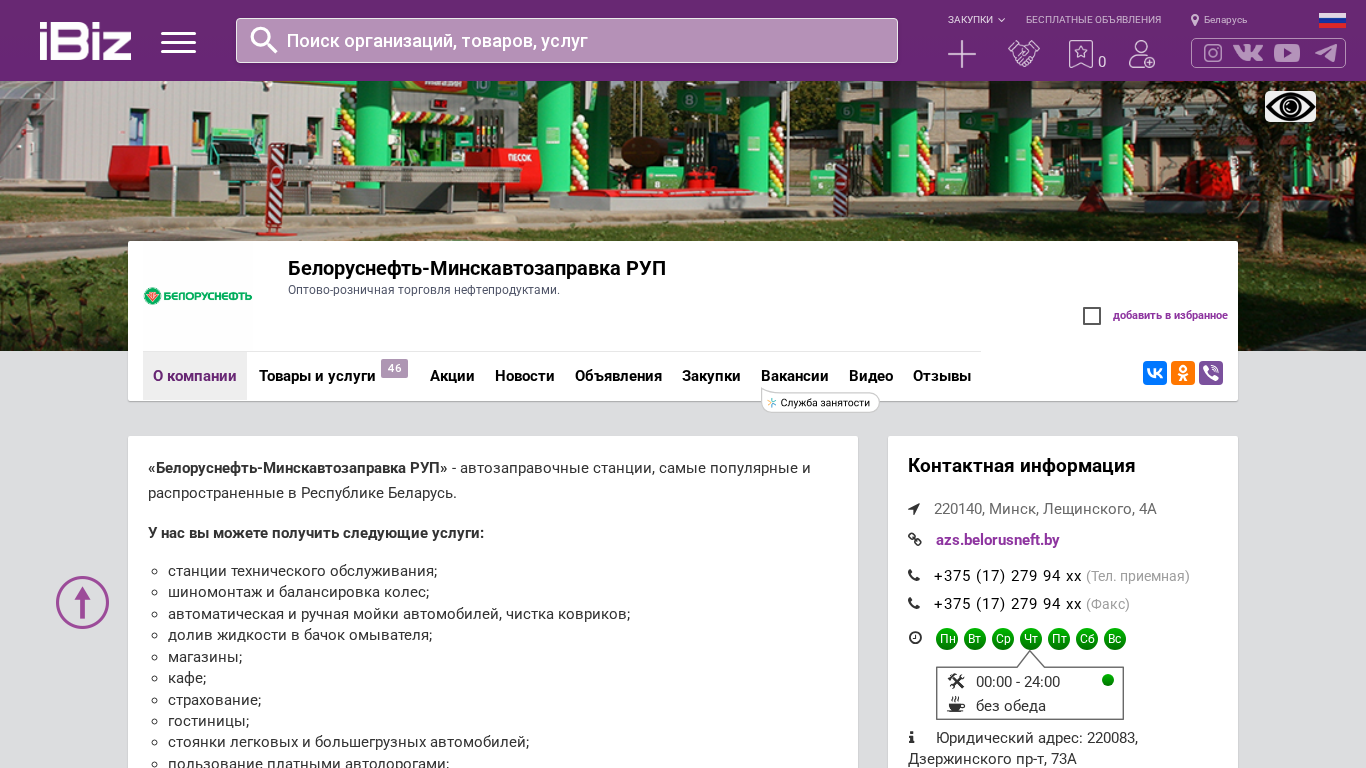Switch language via Russian flag icon
Viewport: 1366px width, 768px height.
1332,20
